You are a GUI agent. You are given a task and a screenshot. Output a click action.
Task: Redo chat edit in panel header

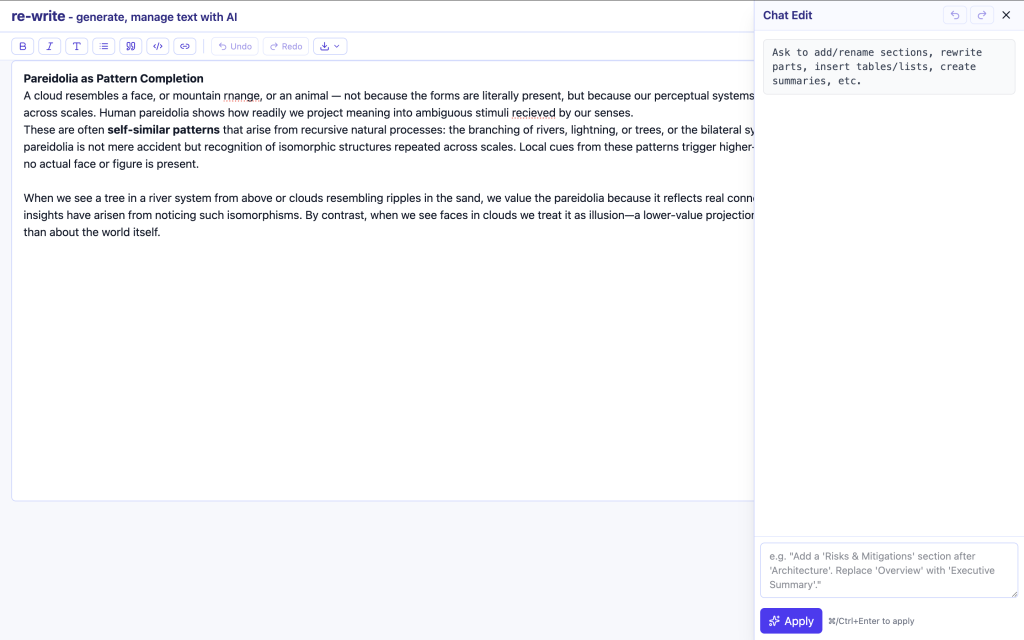point(982,15)
